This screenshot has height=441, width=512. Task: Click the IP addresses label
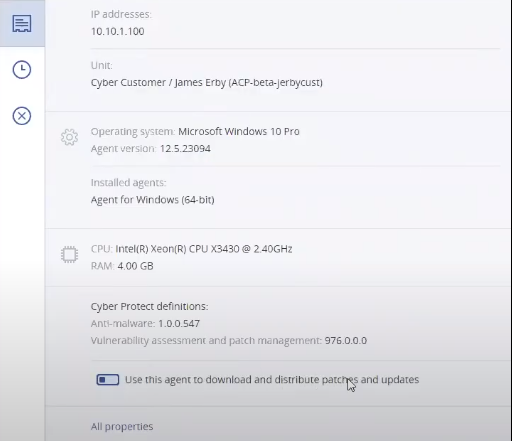point(121,14)
